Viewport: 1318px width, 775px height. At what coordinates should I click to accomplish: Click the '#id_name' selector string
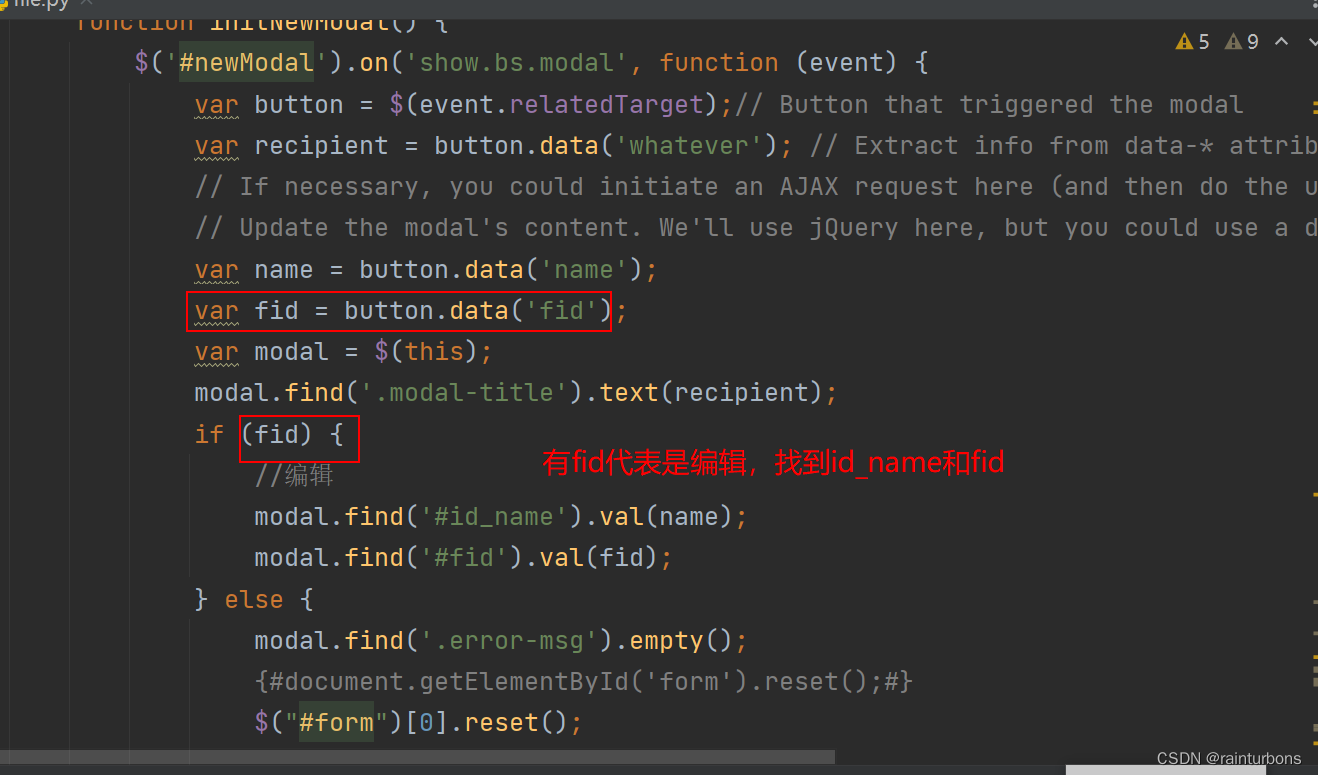pos(494,517)
